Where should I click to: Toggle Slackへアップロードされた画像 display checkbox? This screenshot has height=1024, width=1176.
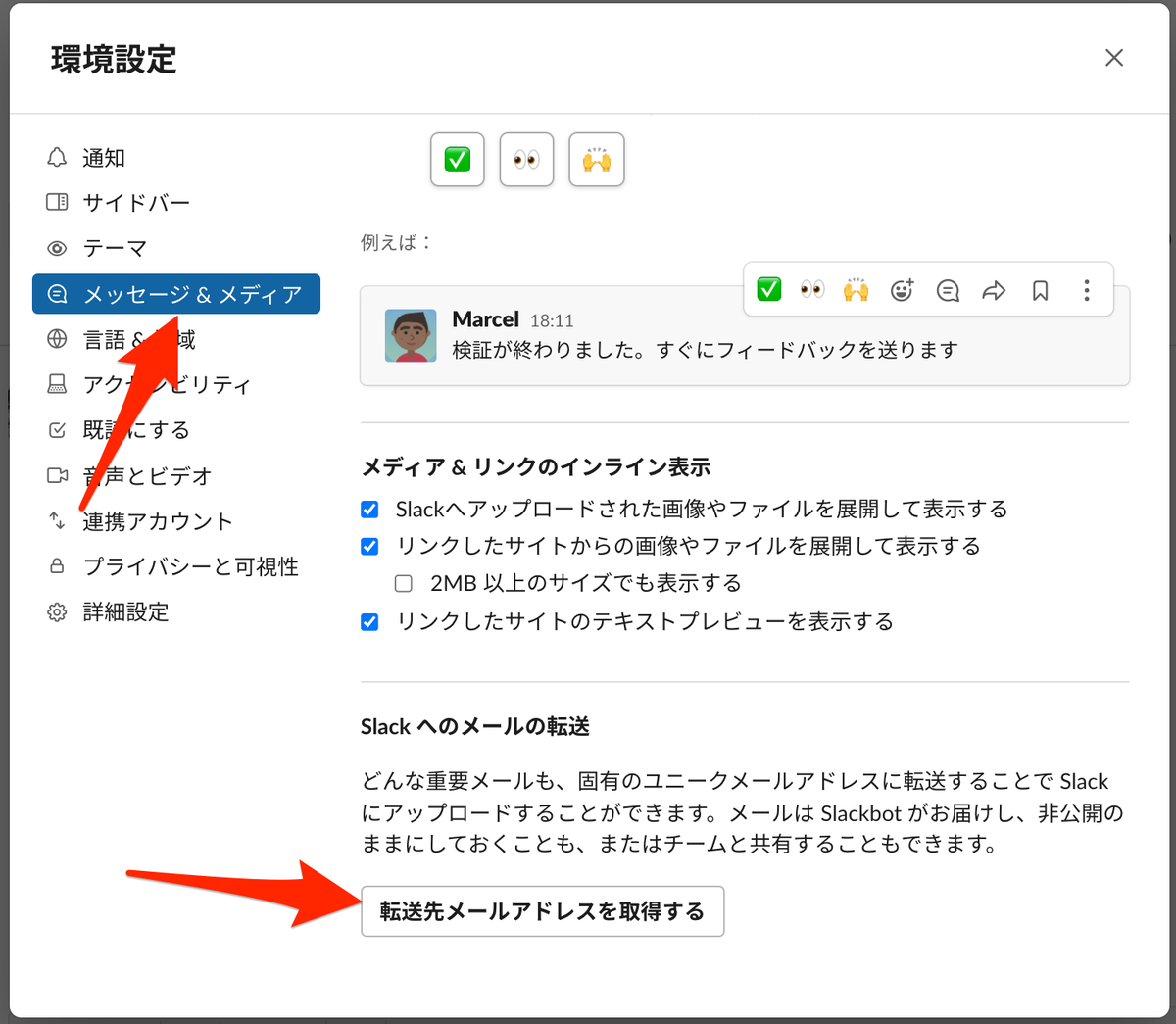point(369,509)
